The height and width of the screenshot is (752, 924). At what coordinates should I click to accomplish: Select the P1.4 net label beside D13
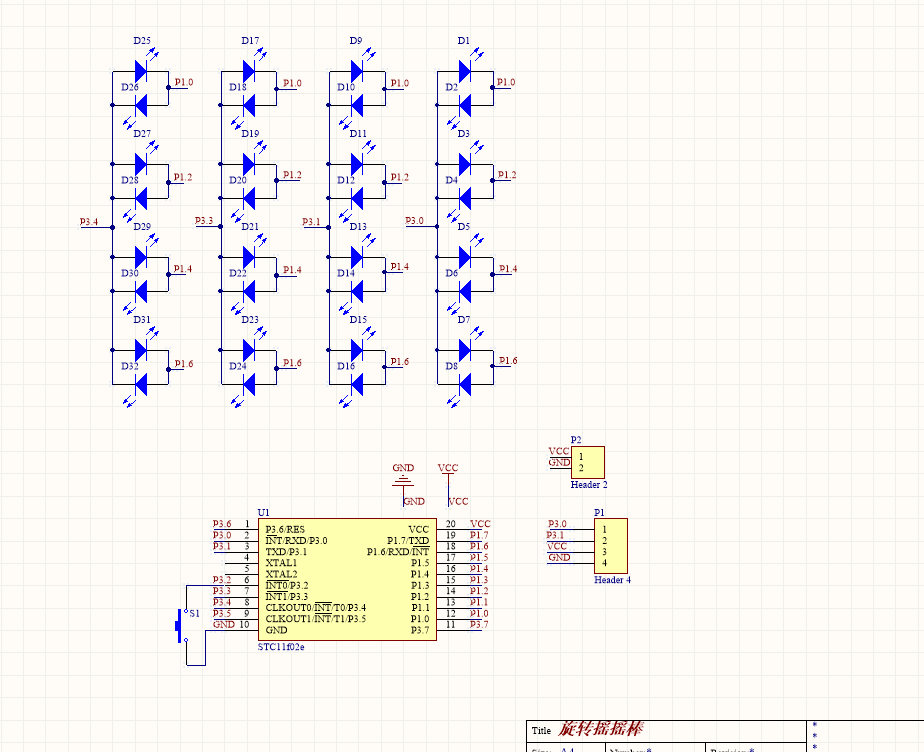coord(400,267)
